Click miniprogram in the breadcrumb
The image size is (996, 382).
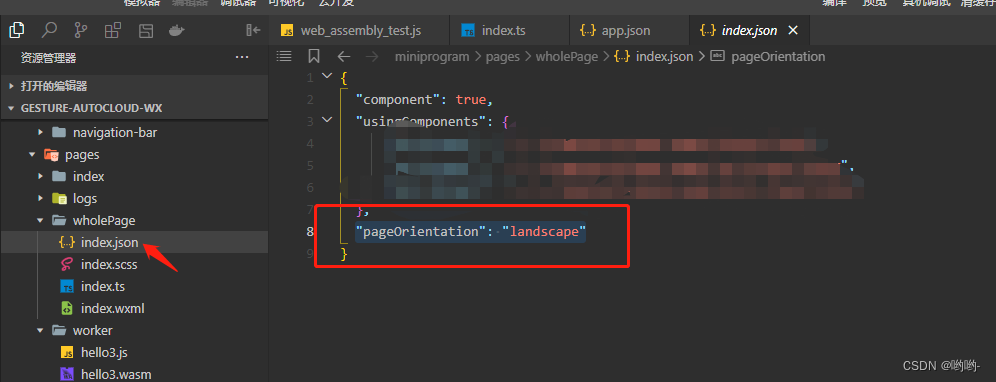[431, 57]
